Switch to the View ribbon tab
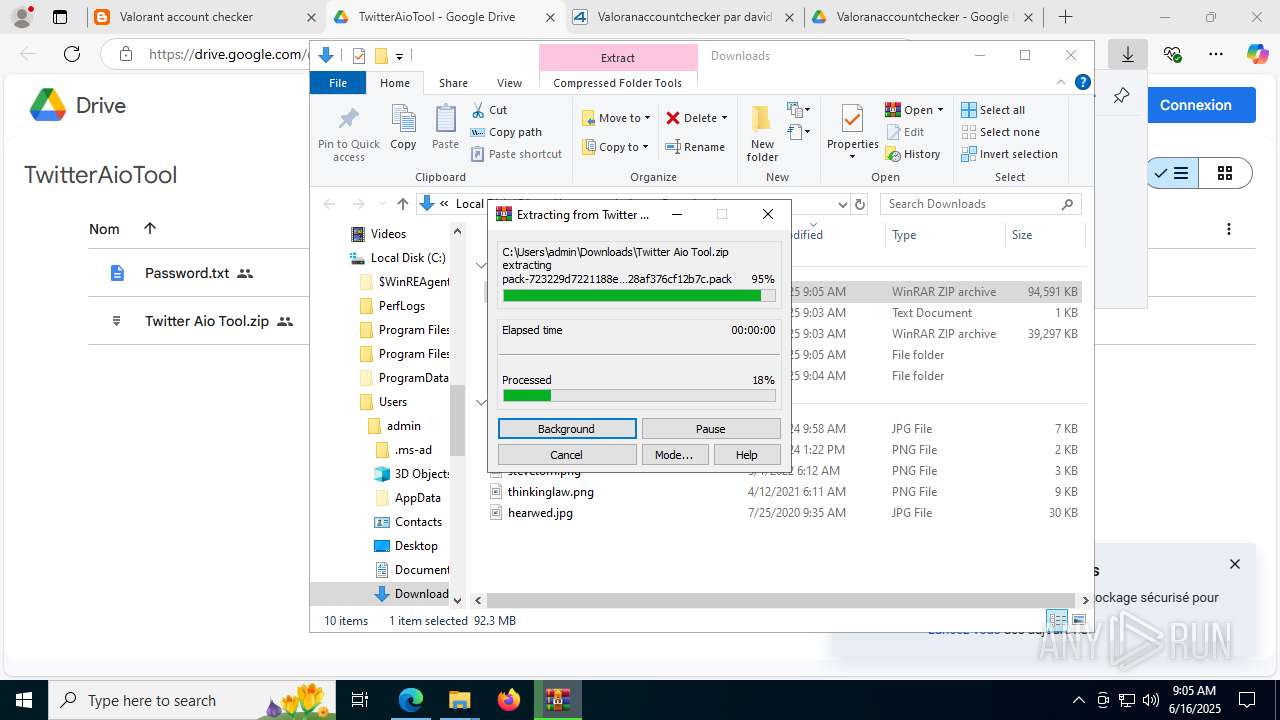The width and height of the screenshot is (1280, 720). (509, 83)
